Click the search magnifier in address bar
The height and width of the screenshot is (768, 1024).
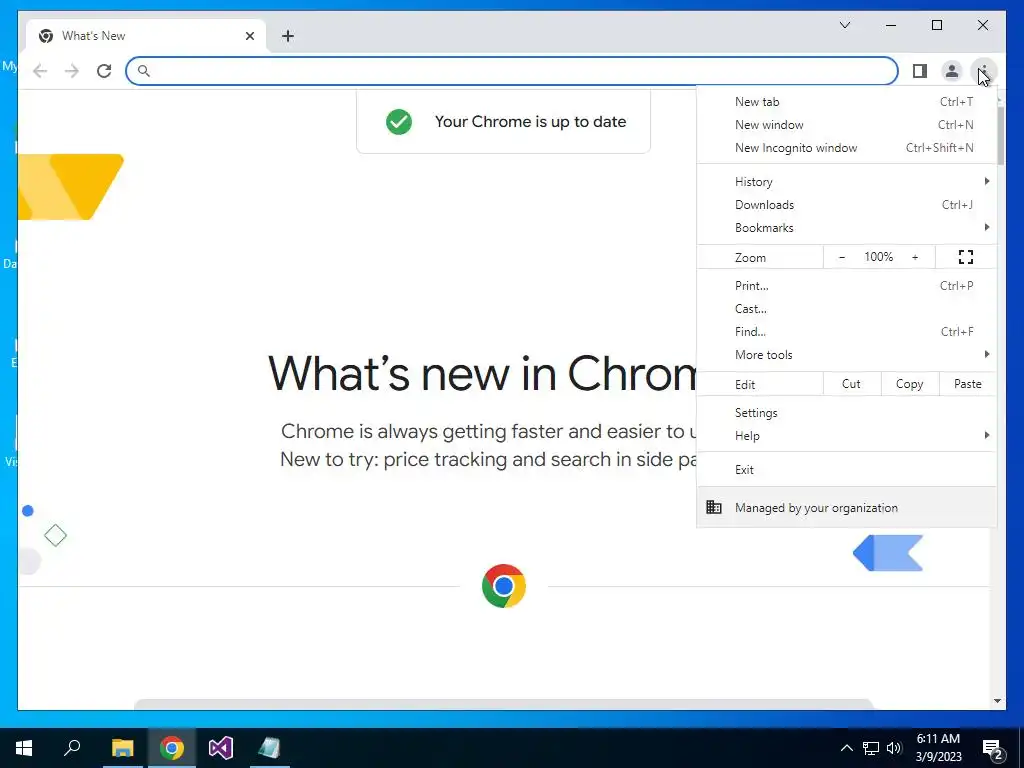[x=144, y=71]
